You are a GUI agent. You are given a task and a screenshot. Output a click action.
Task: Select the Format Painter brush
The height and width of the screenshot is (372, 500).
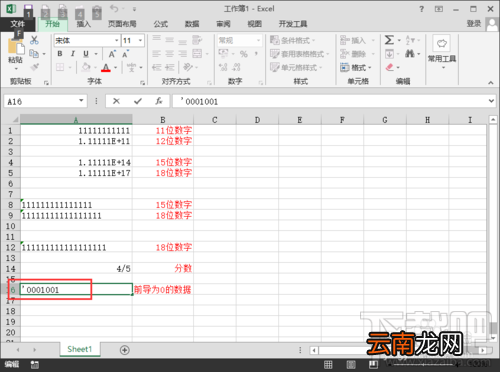click(x=34, y=67)
